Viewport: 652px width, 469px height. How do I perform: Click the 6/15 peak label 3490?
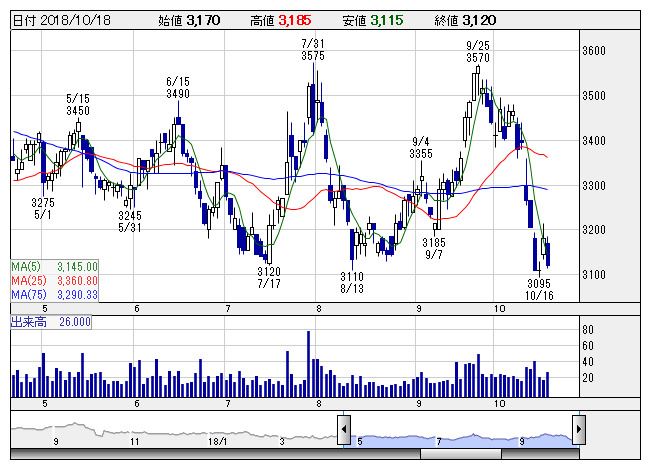click(178, 93)
